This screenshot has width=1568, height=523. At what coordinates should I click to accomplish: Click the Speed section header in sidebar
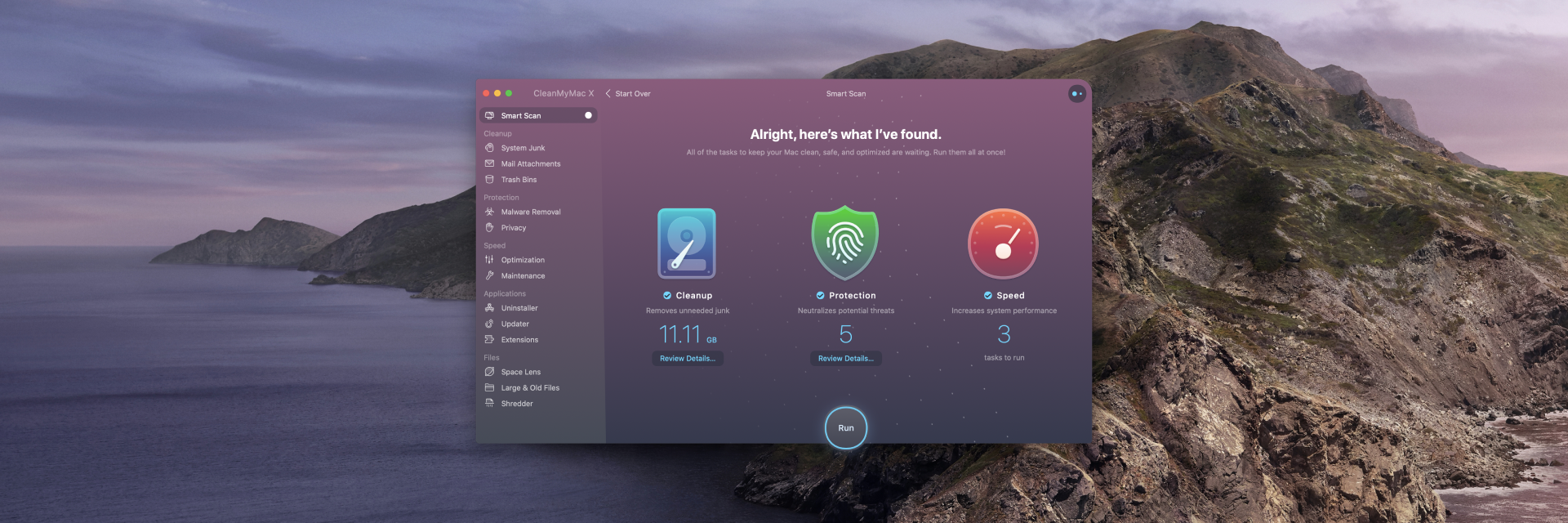[495, 245]
